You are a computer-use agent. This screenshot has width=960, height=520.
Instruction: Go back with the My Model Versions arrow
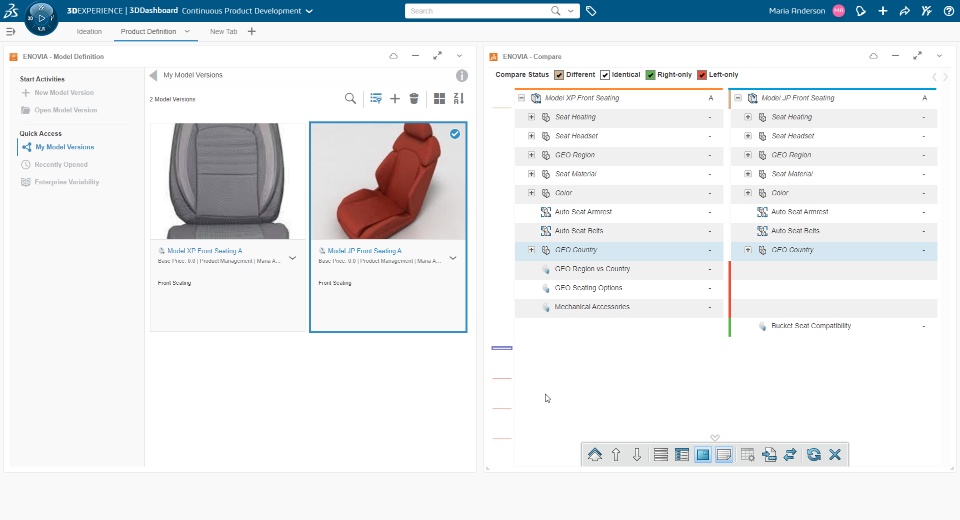coord(153,75)
